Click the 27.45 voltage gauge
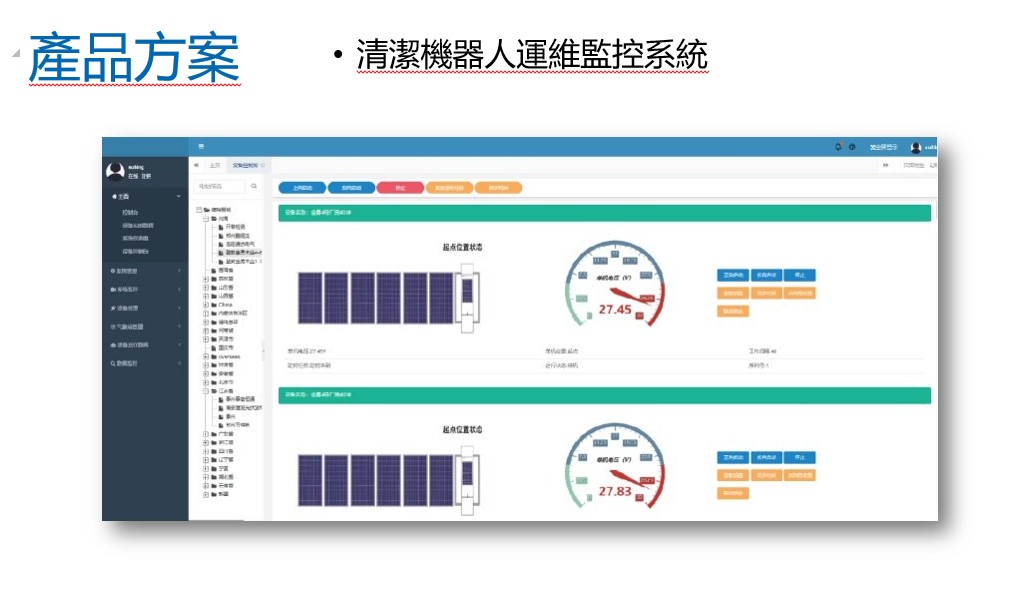This screenshot has width=1029, height=589. (614, 289)
